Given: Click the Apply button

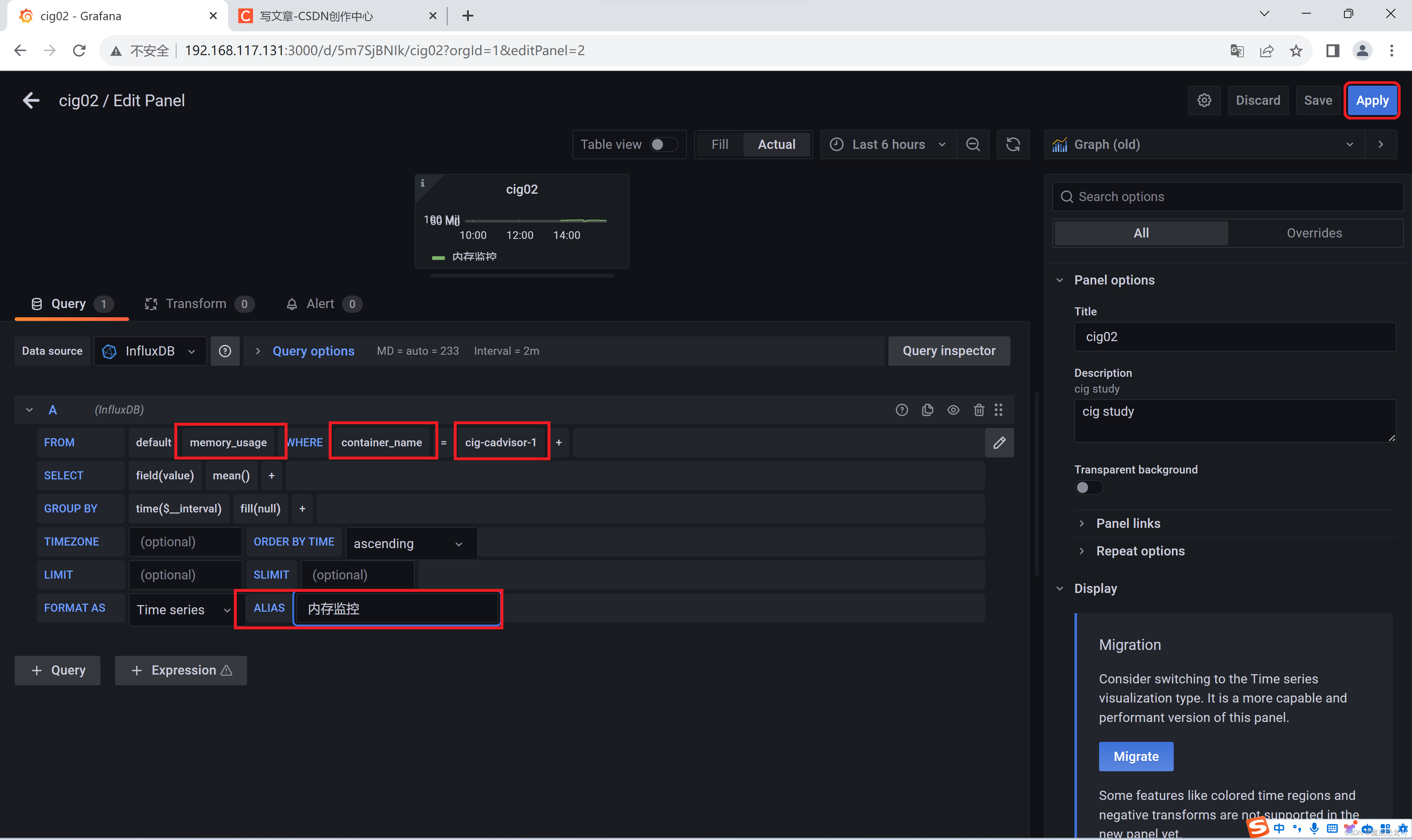Looking at the screenshot, I should pyautogui.click(x=1372, y=100).
